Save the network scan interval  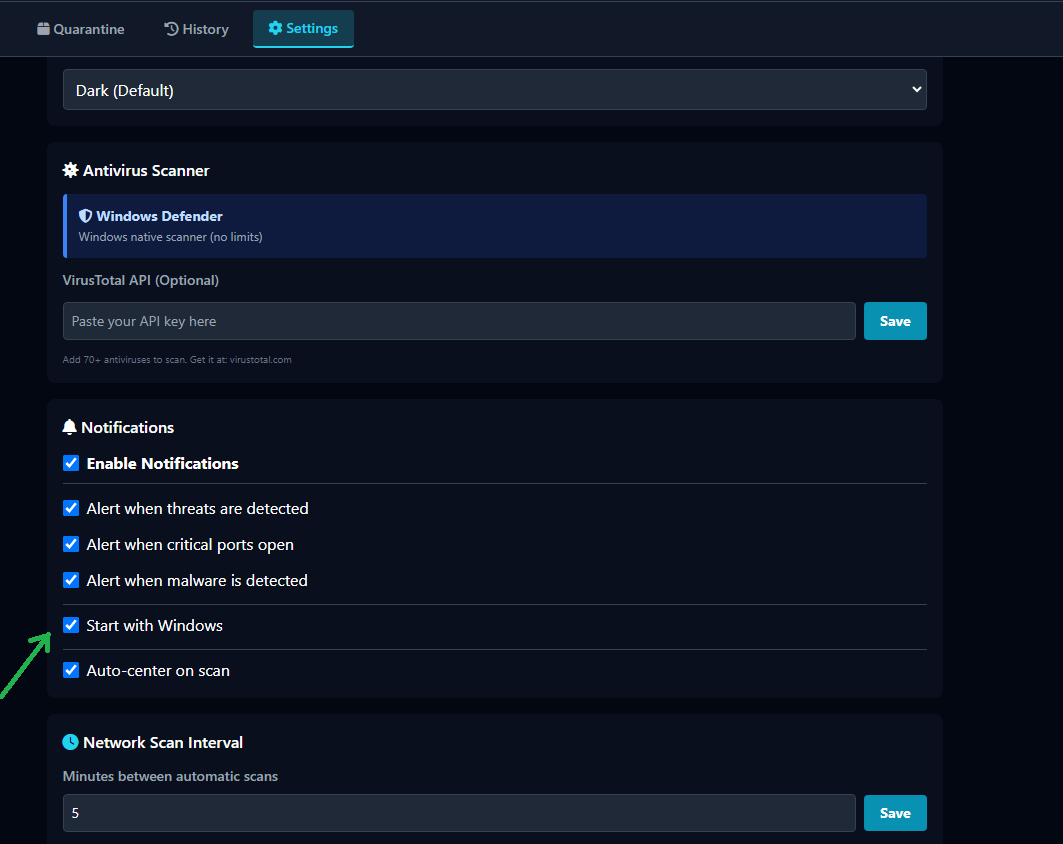click(895, 813)
